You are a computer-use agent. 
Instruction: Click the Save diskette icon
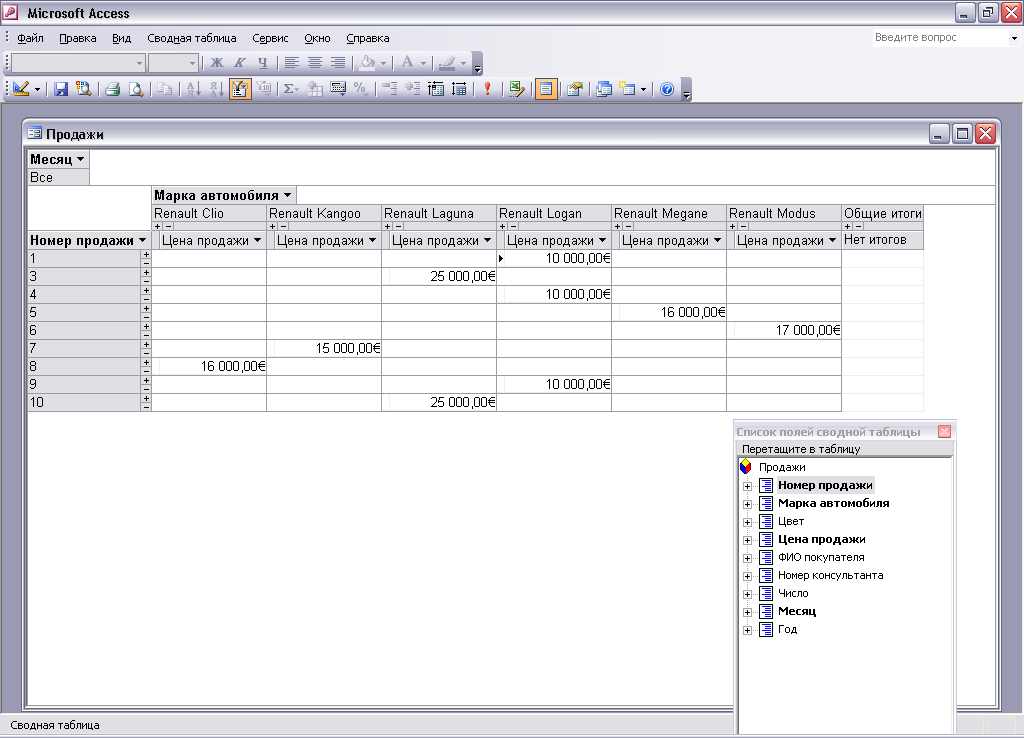coord(61,89)
